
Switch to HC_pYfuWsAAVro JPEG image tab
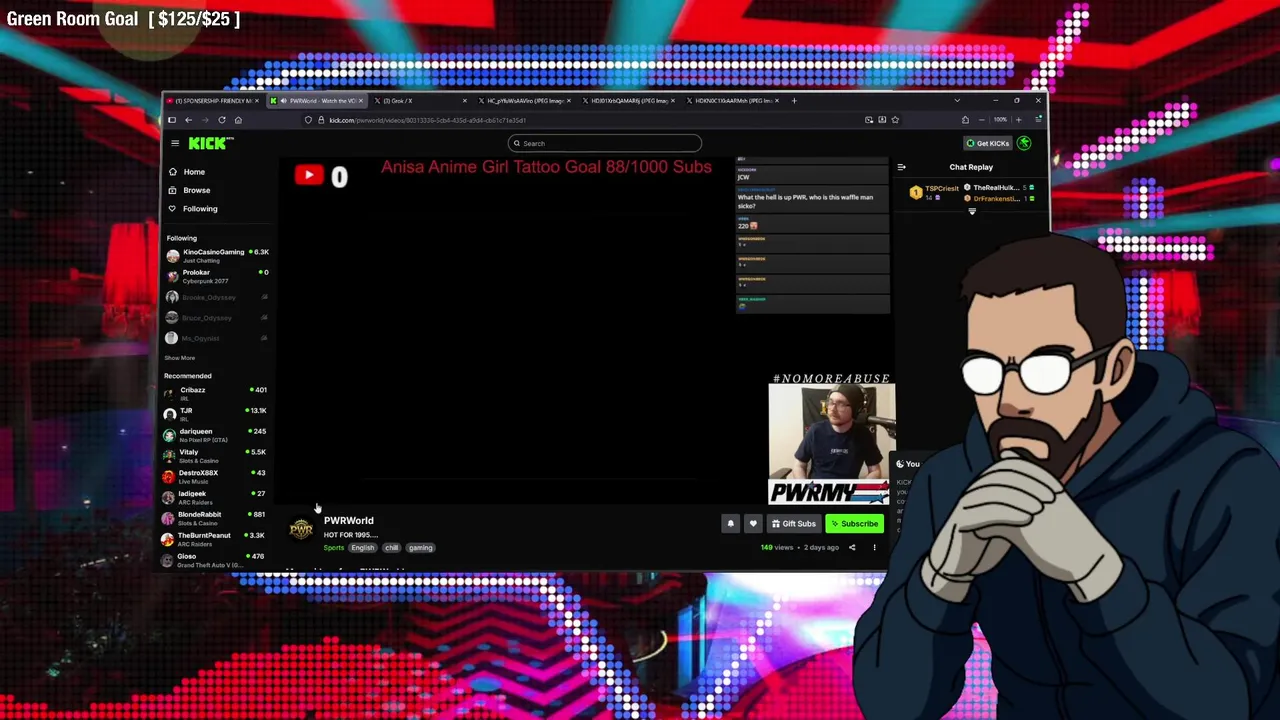tap(524, 100)
